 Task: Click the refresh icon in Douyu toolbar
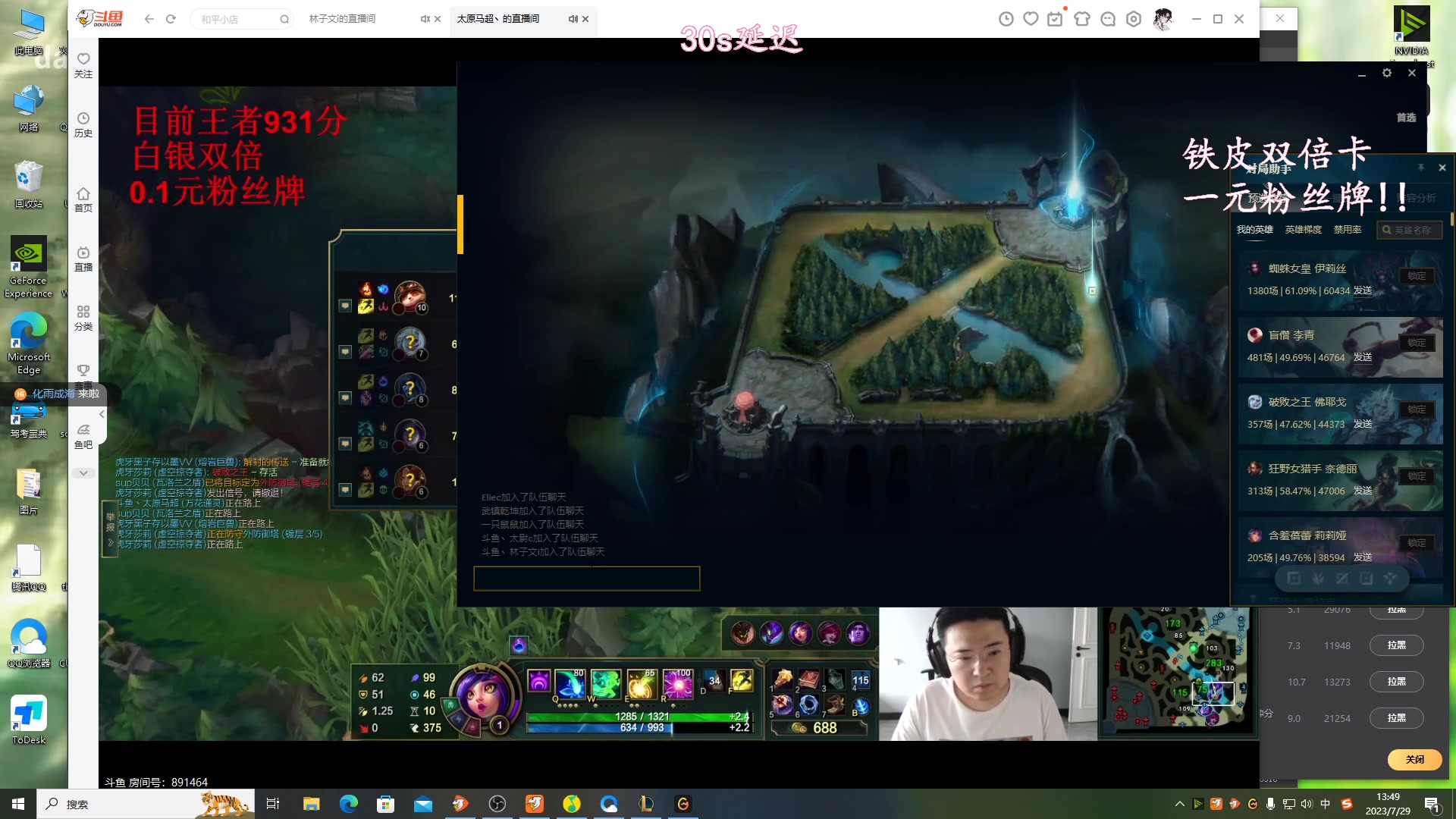tap(171, 19)
